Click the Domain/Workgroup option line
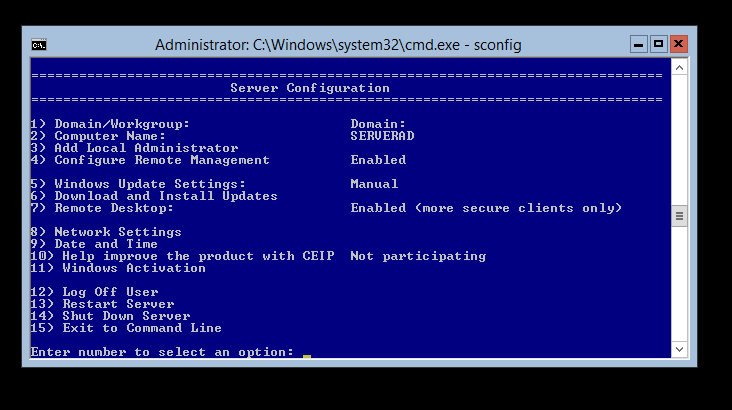732x410 pixels. [110, 124]
